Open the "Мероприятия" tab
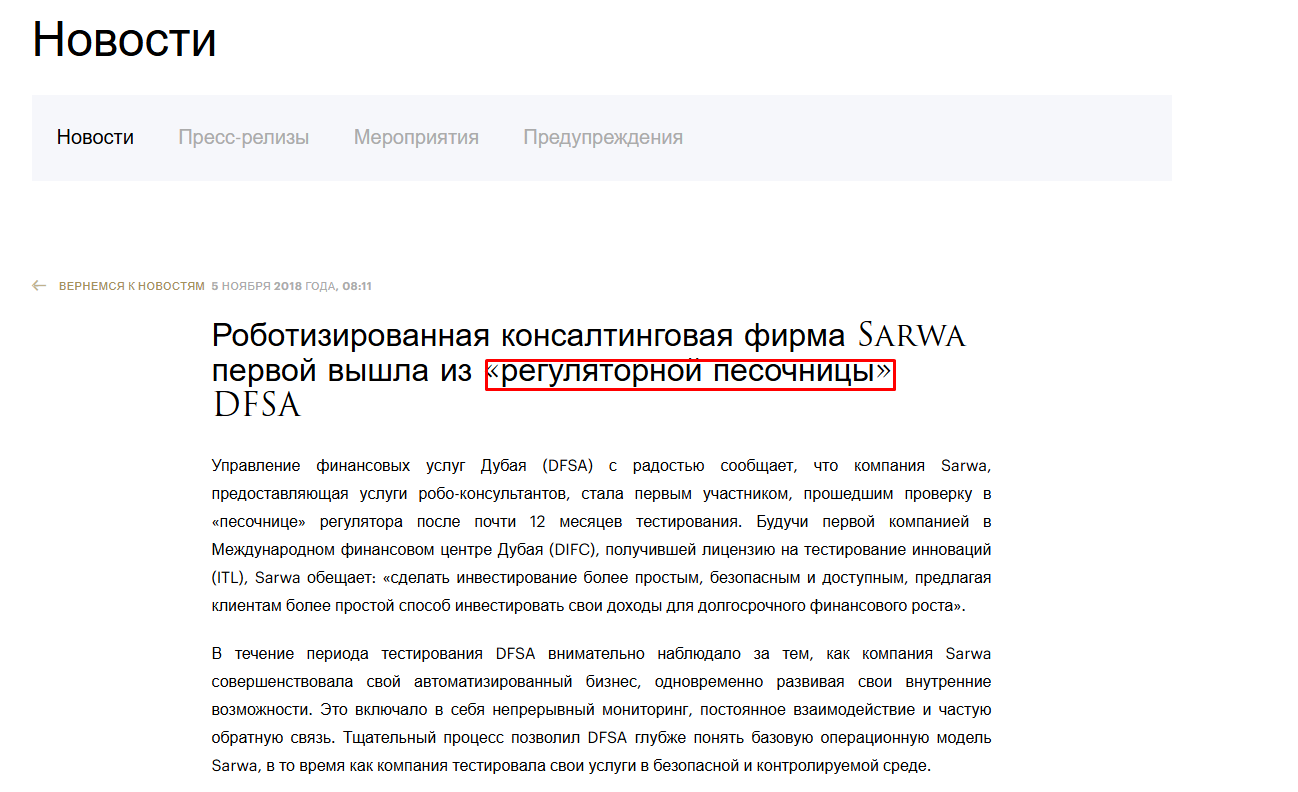1298x792 pixels. 416,137
